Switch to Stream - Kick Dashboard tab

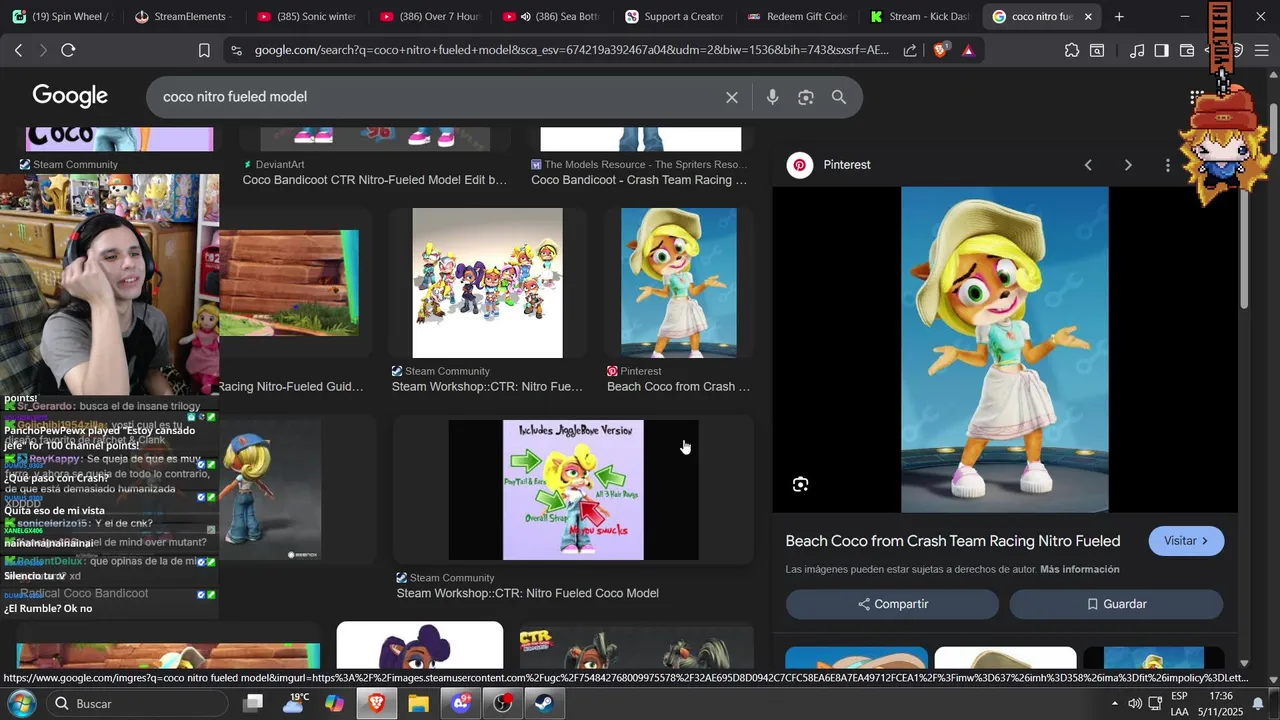pos(920,16)
